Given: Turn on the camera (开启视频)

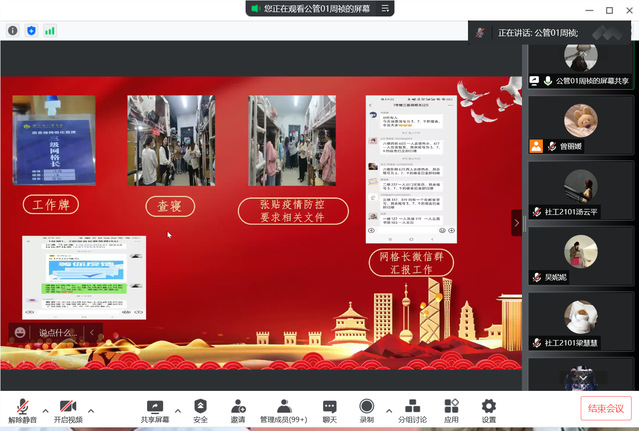Looking at the screenshot, I should 68,408.
